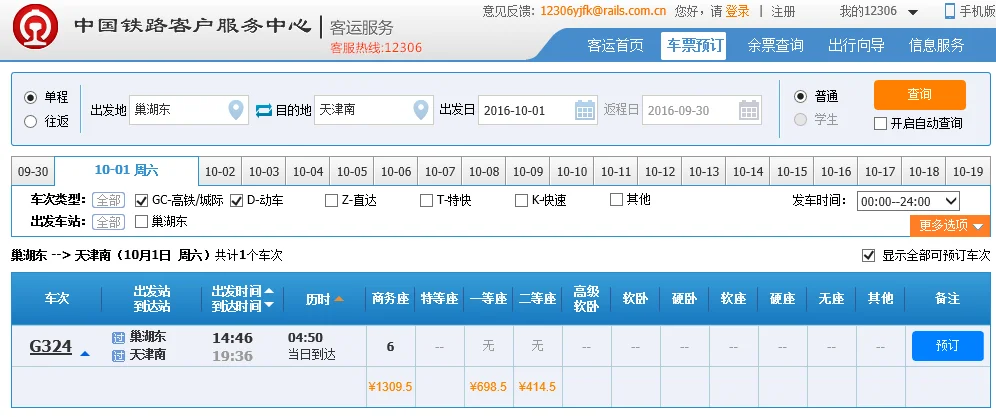Screen dimensions: 996x417
Task: Click 手机版 mobile link text
Action: pyautogui.click(x=977, y=11)
